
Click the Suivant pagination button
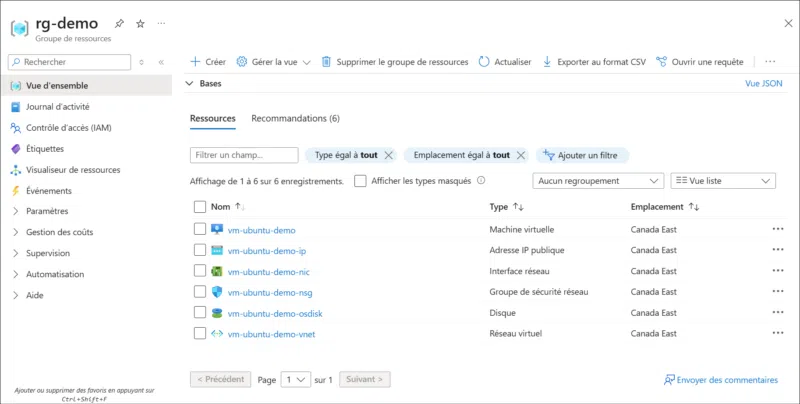tap(365, 380)
